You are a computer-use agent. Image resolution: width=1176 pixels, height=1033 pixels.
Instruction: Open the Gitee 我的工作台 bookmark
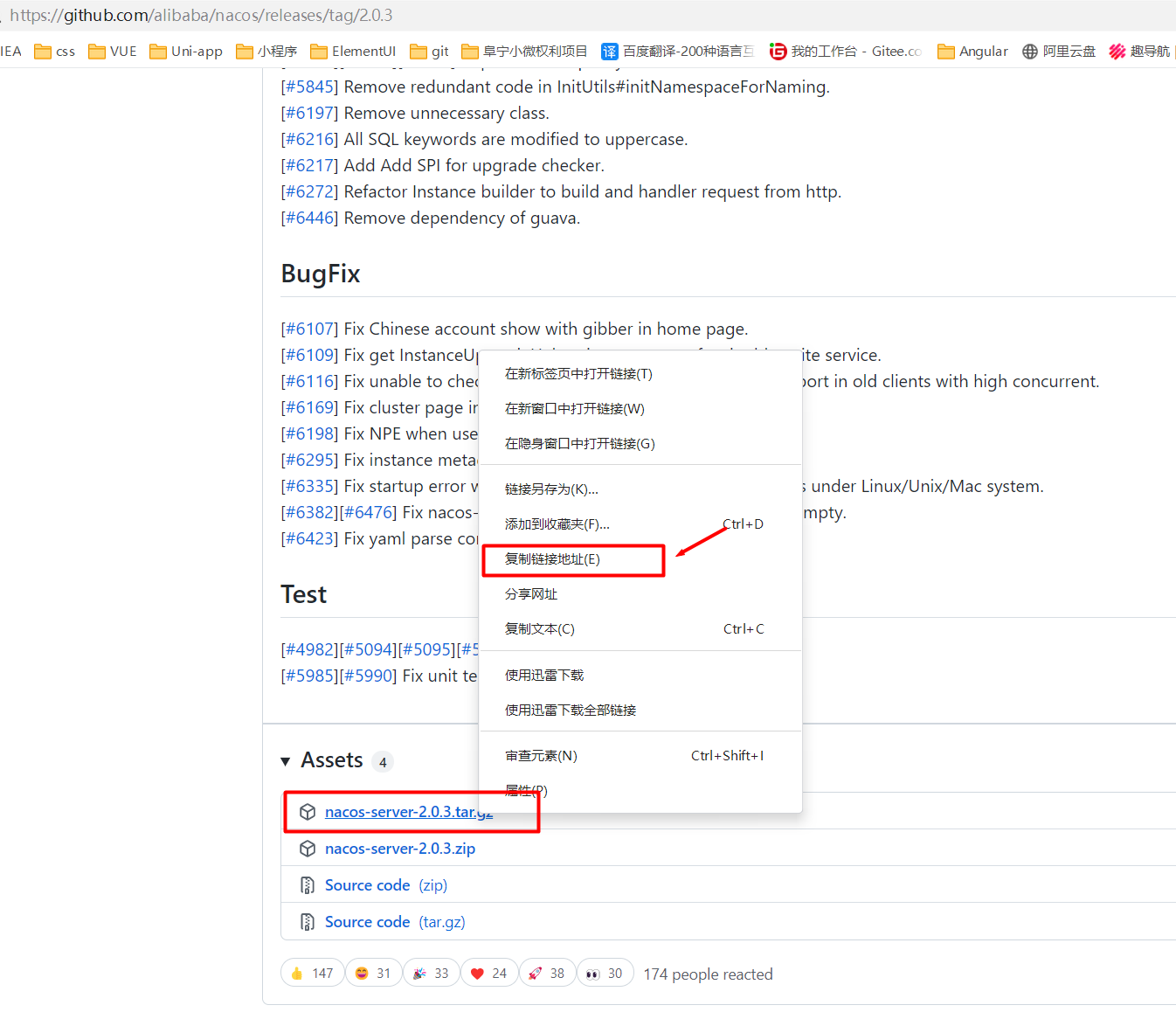point(845,52)
